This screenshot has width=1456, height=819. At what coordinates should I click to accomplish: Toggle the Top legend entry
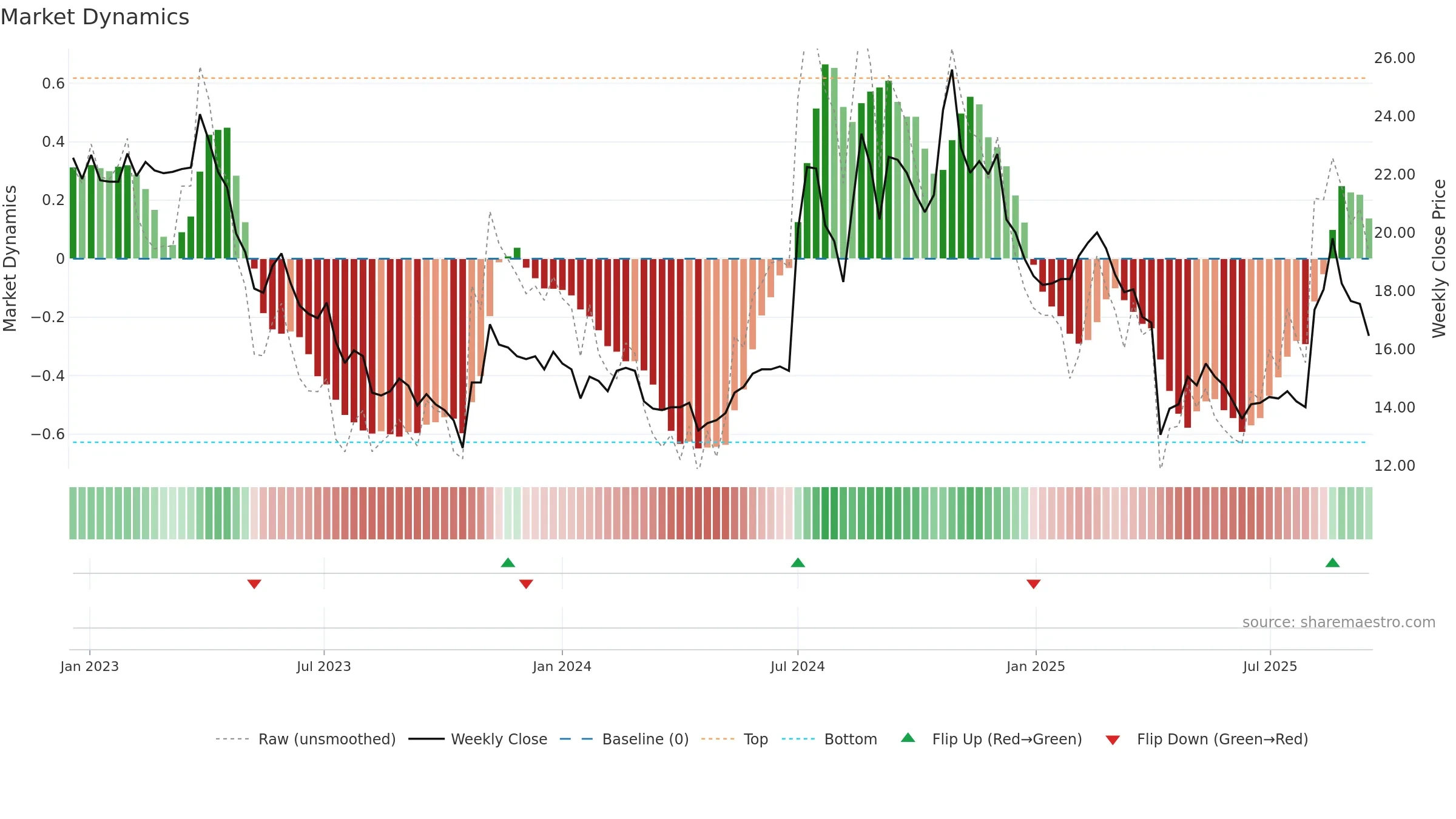pos(735,739)
